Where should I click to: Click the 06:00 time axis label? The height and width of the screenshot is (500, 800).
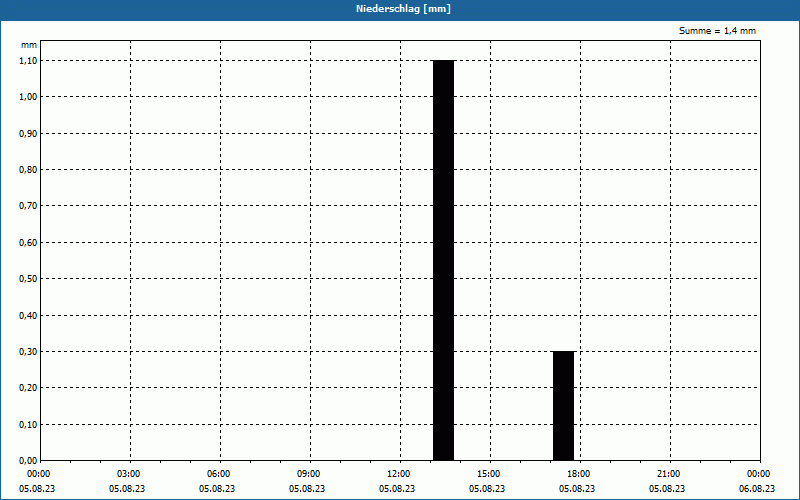(x=218, y=474)
